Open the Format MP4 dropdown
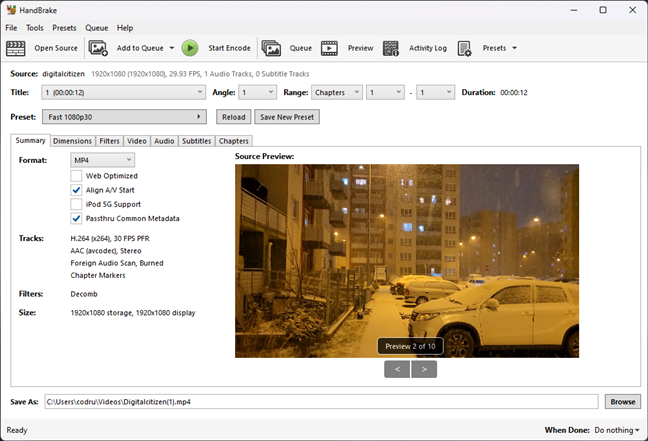 [x=102, y=160]
